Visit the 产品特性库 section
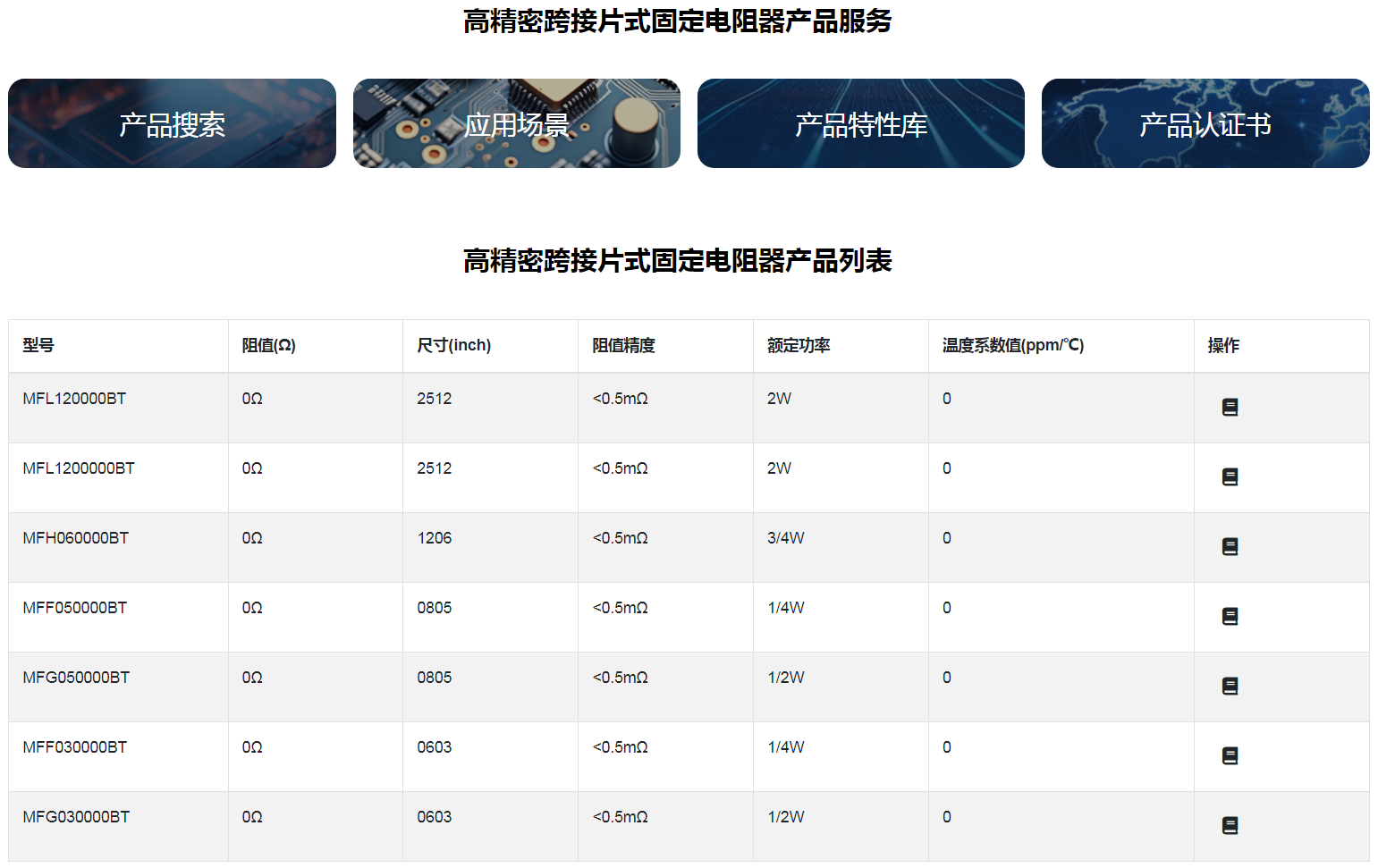This screenshot has width=1378, height=868. [x=860, y=123]
